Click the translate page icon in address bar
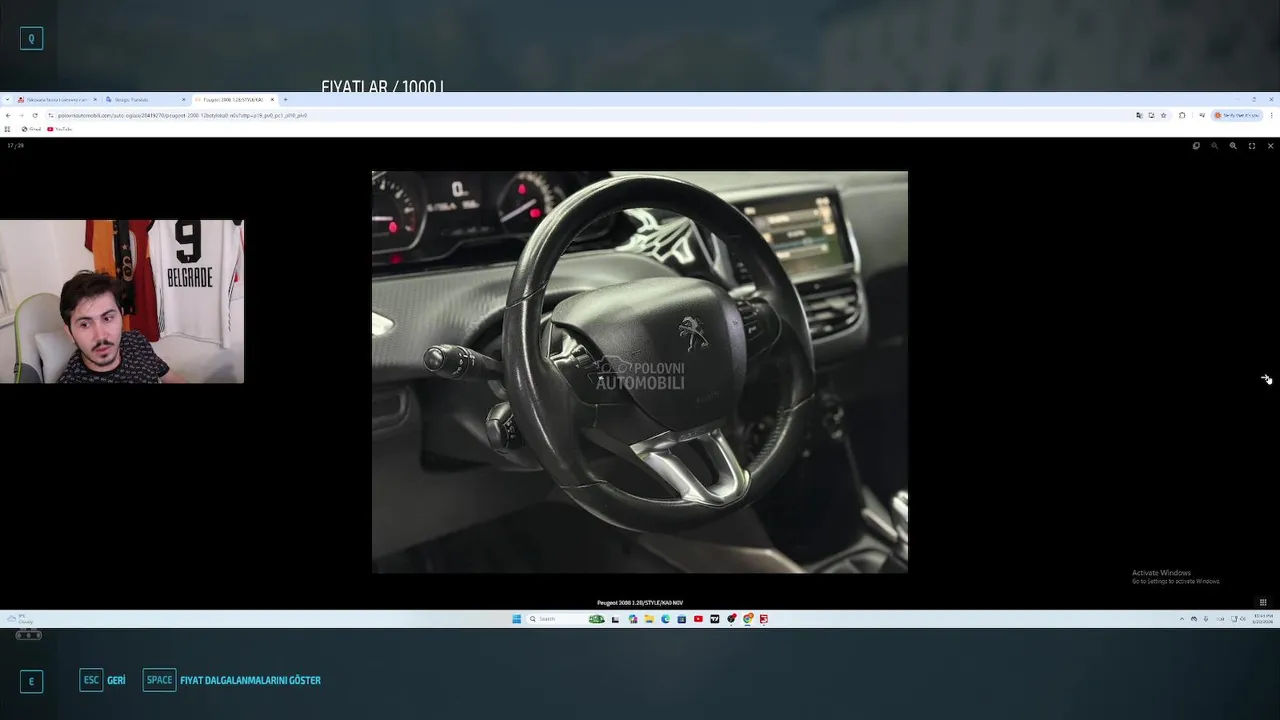 tap(1139, 115)
